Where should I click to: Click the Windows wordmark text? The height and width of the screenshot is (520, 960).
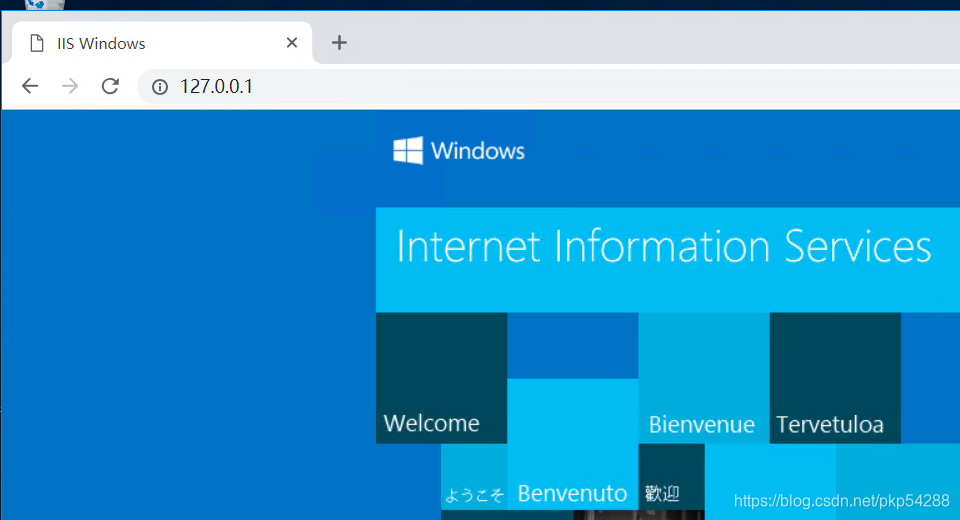point(478,151)
